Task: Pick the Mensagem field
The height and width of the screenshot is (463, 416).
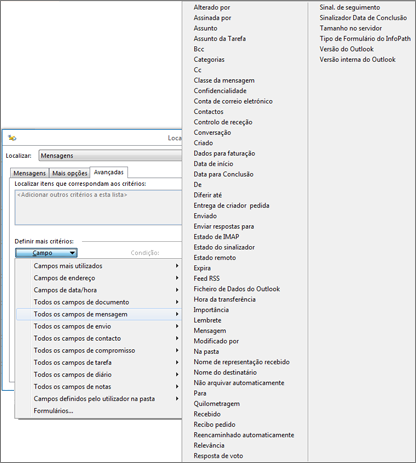Action: 210,331
